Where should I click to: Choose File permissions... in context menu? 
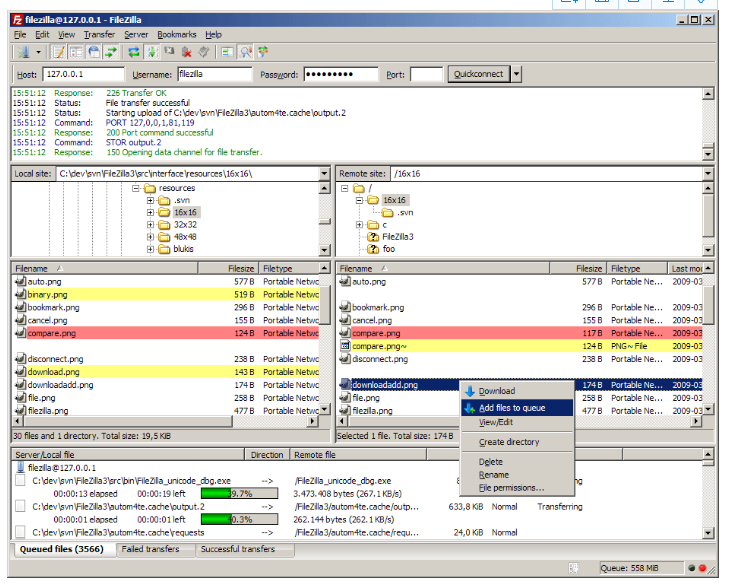point(517,488)
